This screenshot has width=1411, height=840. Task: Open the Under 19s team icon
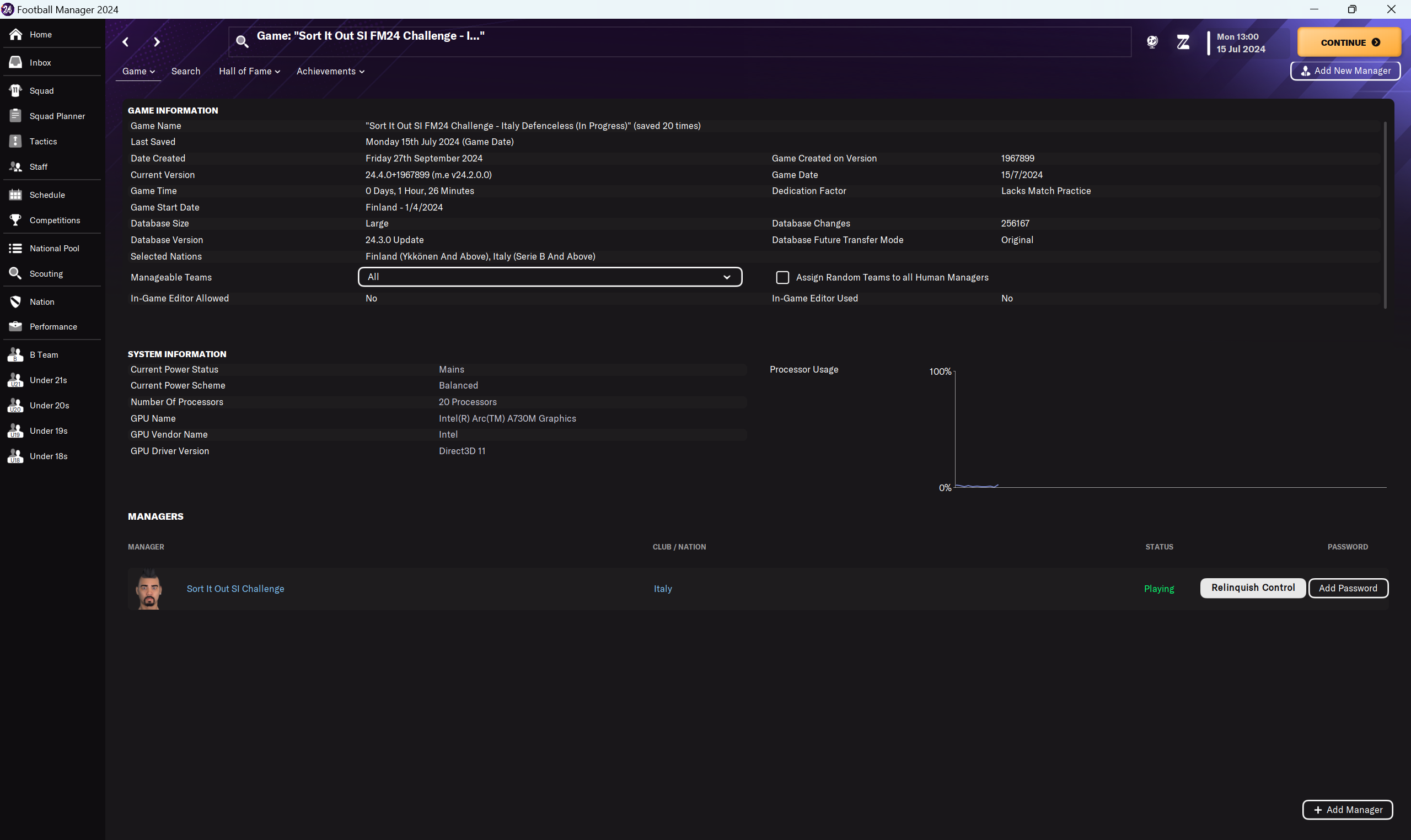coord(15,432)
